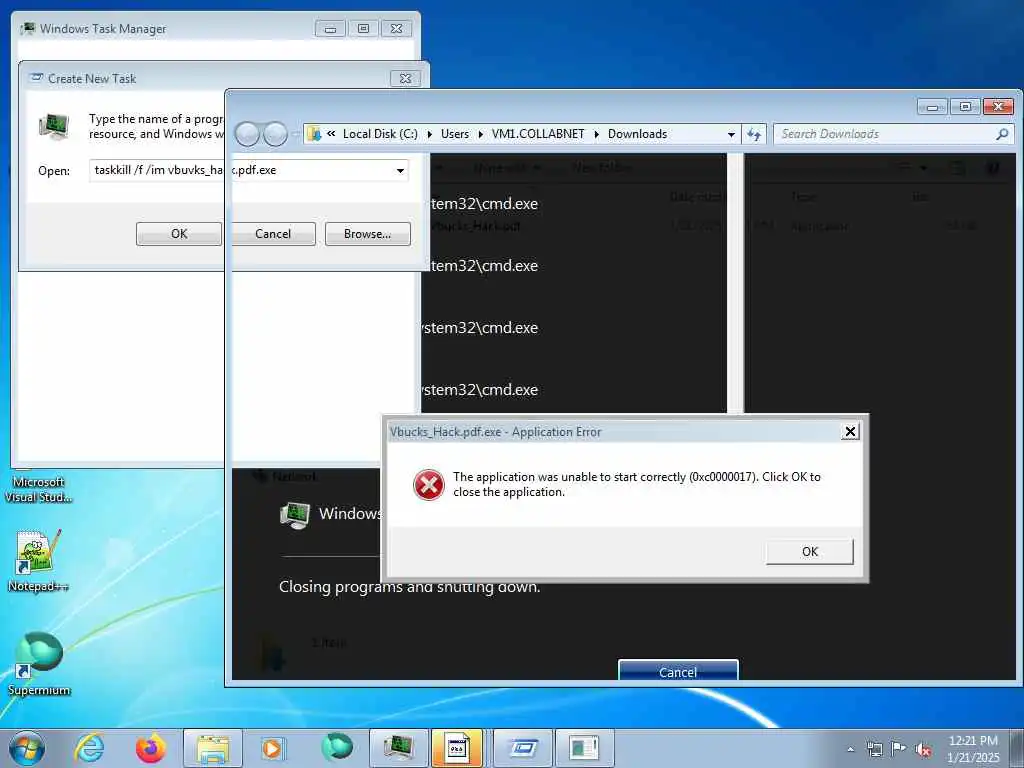The width and height of the screenshot is (1024, 768).
Task: Click the search magnifier icon in Explorer
Action: pyautogui.click(x=1002, y=134)
